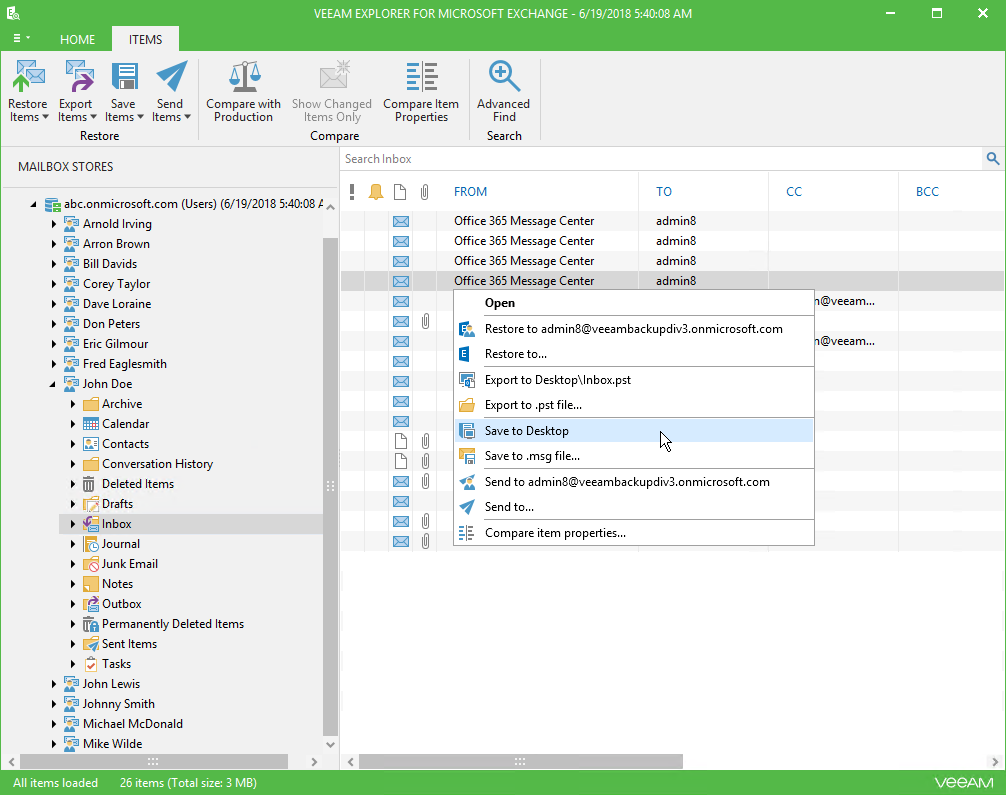Sort by the importance exclamation column icon

coord(352,191)
